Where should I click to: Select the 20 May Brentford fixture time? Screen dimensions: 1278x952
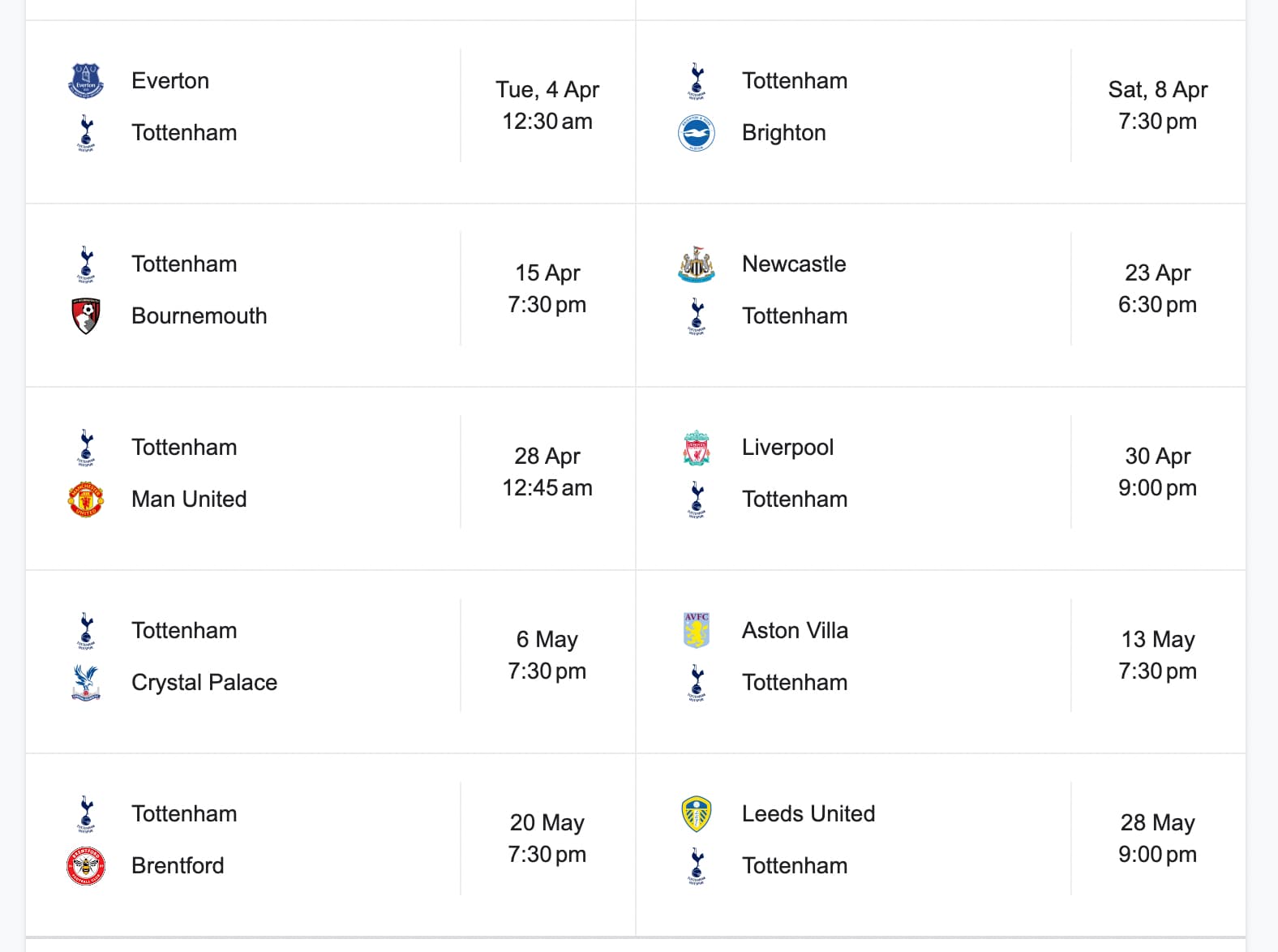(547, 838)
